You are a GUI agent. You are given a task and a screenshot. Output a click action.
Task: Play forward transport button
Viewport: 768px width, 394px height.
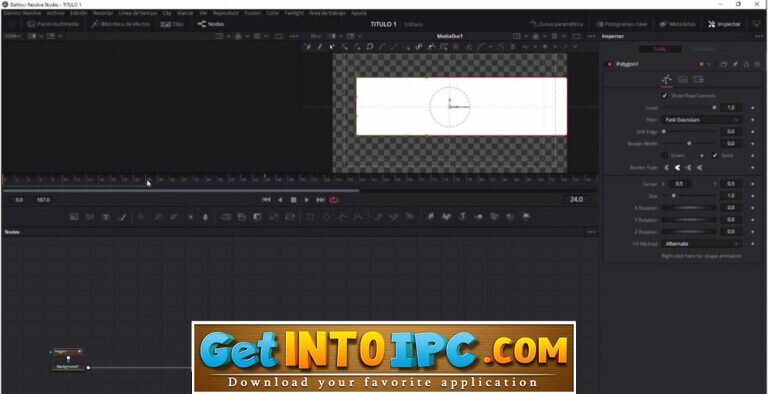307,199
